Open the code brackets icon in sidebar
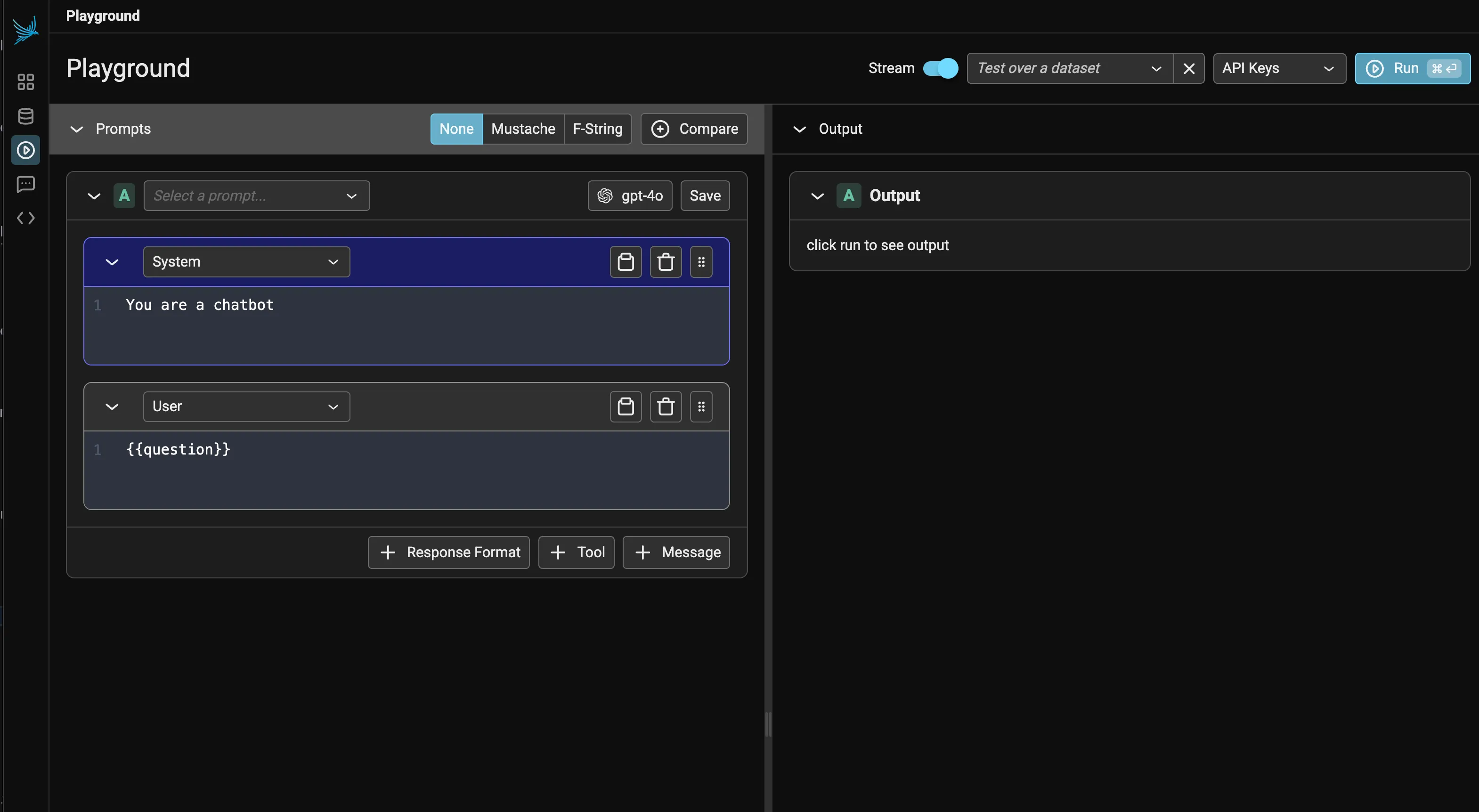Image resolution: width=1479 pixels, height=812 pixels. pos(25,218)
